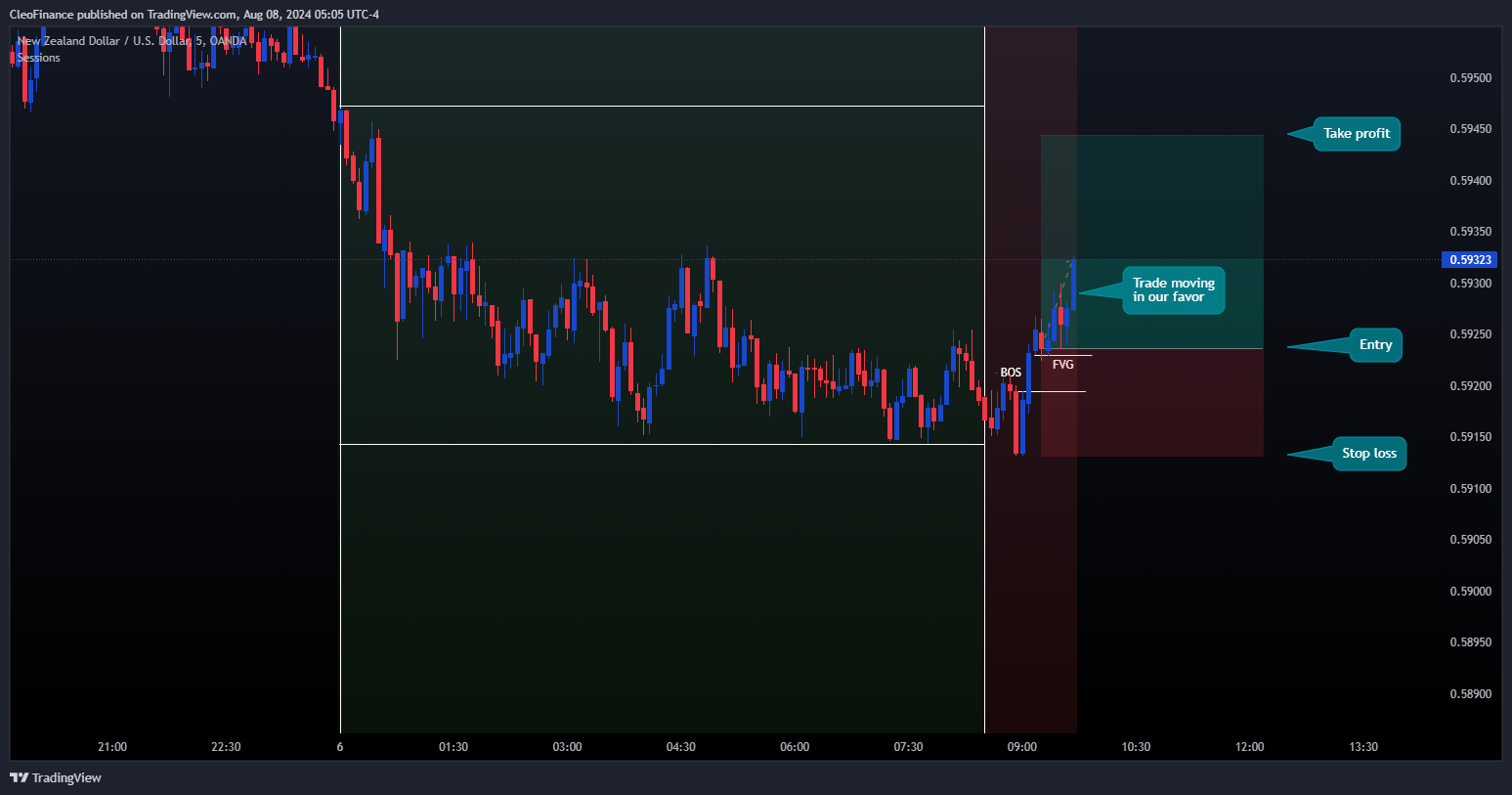
Task: Click the 07:30 time axis label
Action: pyautogui.click(x=908, y=747)
